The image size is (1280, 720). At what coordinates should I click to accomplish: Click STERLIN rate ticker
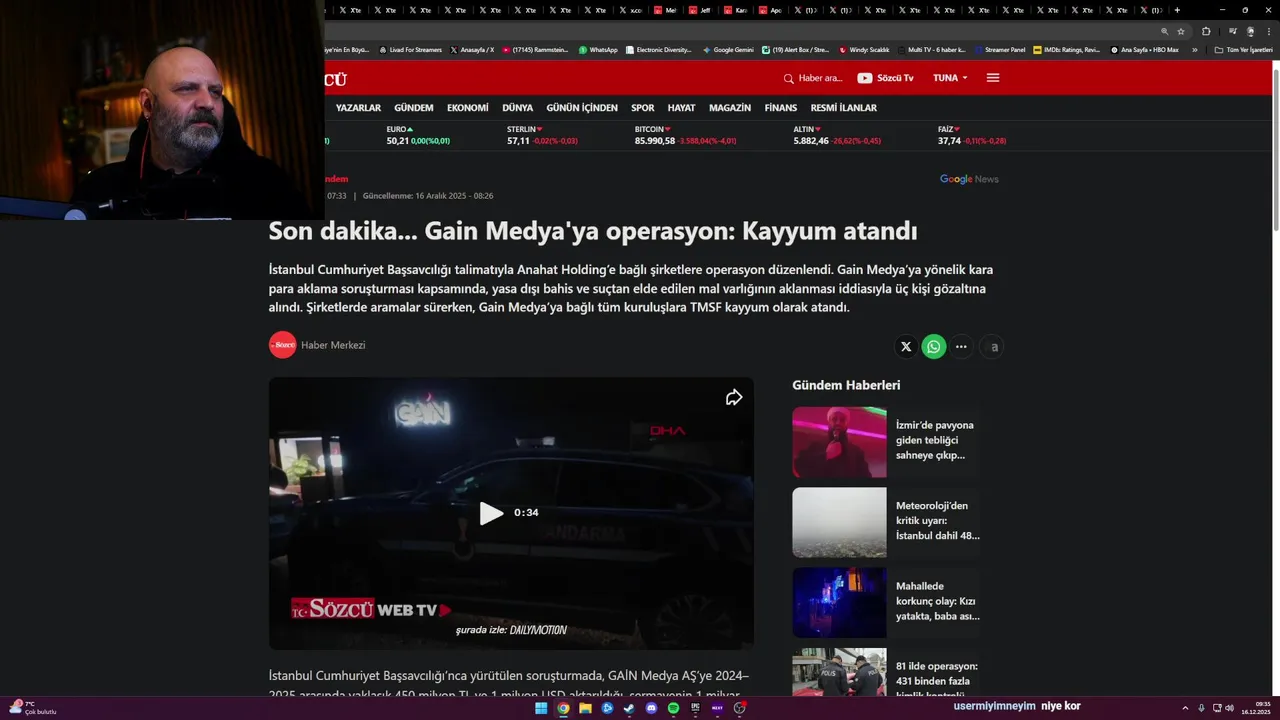542,135
